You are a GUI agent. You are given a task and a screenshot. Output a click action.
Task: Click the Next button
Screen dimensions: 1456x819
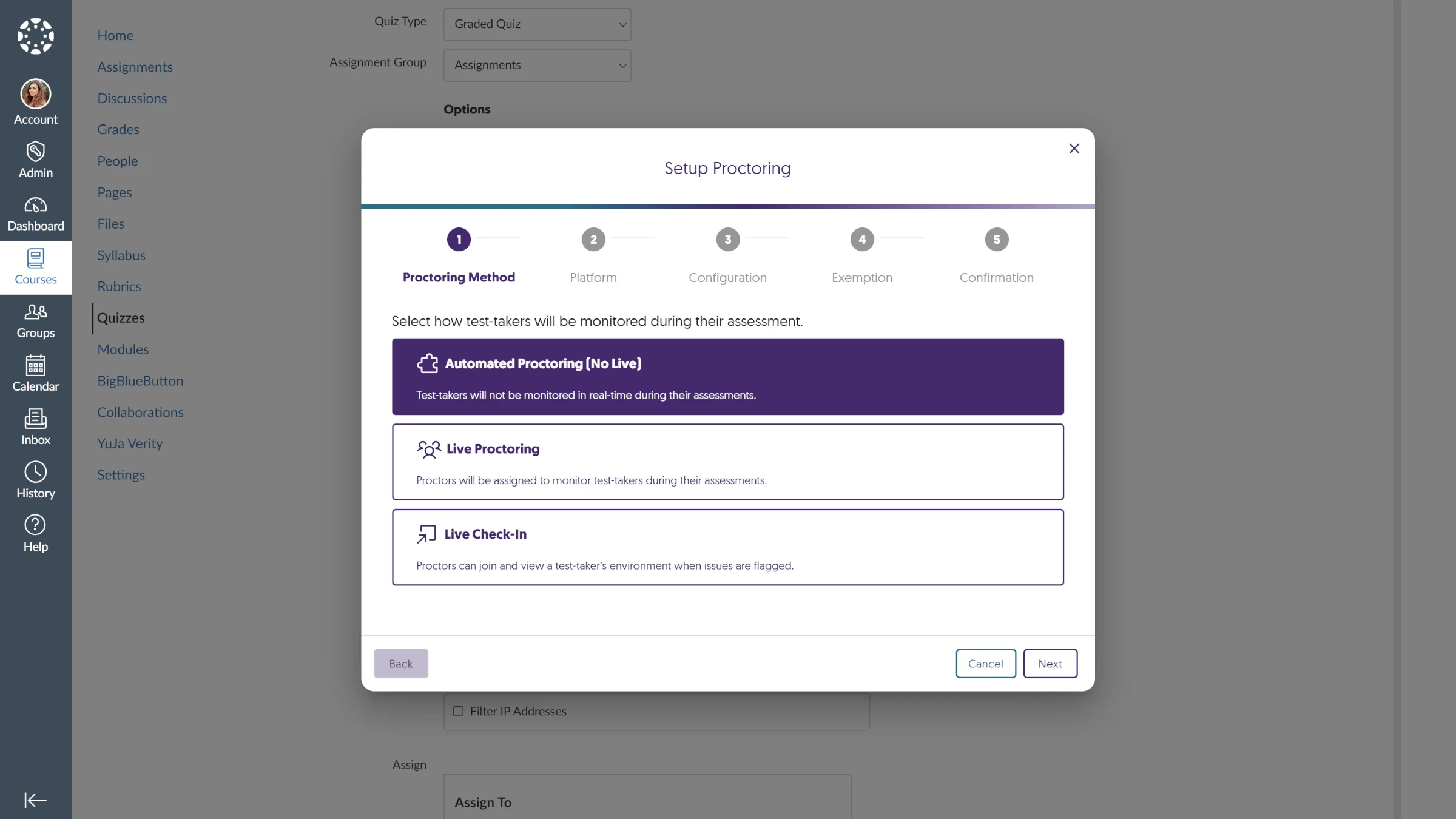click(1050, 664)
